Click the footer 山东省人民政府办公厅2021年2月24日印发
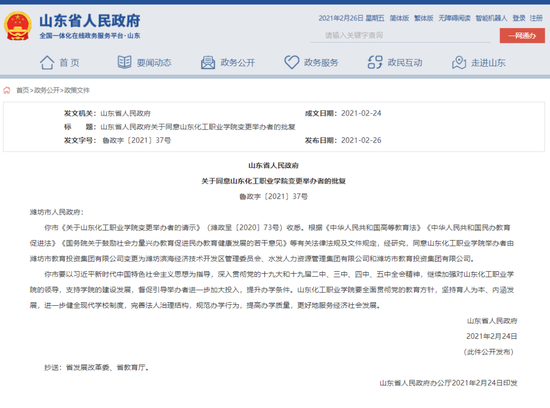 [448, 383]
